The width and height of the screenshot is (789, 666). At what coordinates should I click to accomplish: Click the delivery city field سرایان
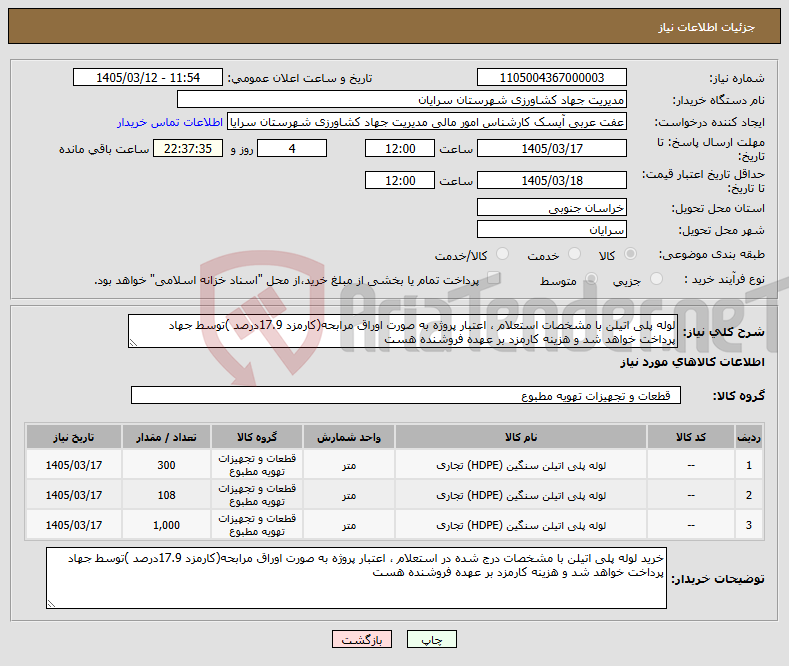point(551,229)
